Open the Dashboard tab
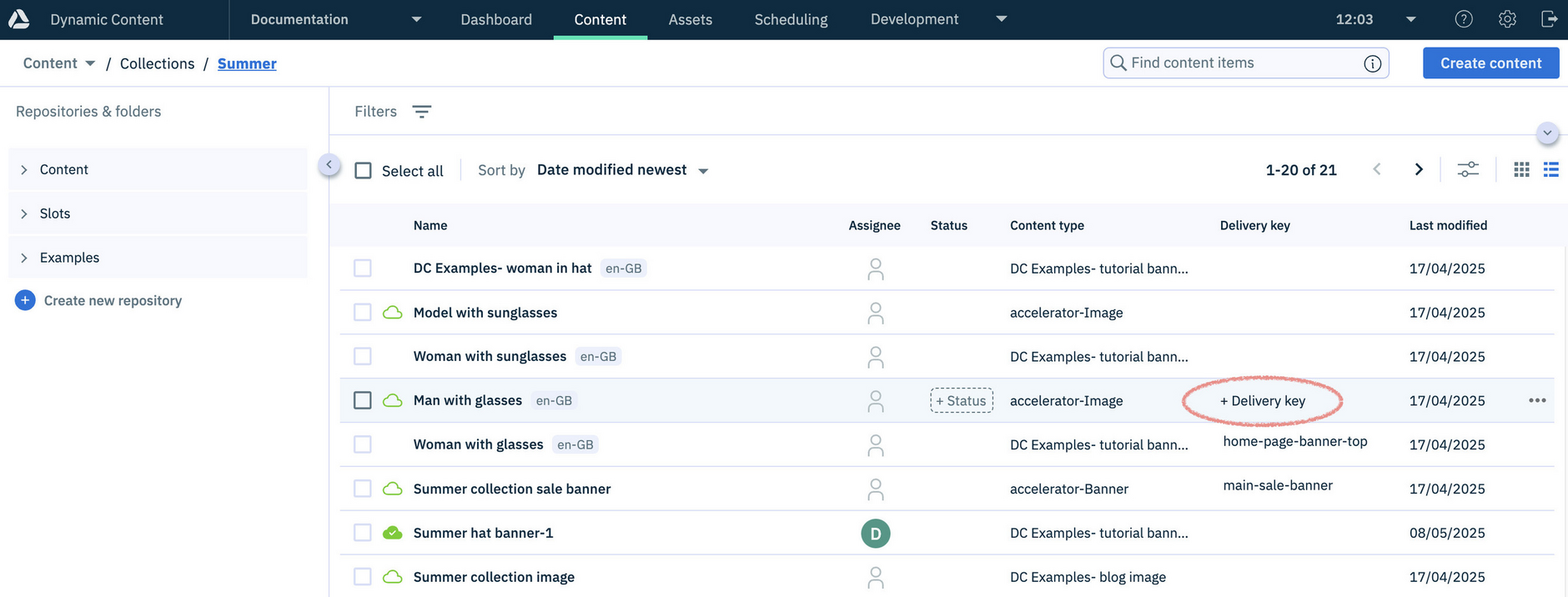1568x597 pixels. 496,19
